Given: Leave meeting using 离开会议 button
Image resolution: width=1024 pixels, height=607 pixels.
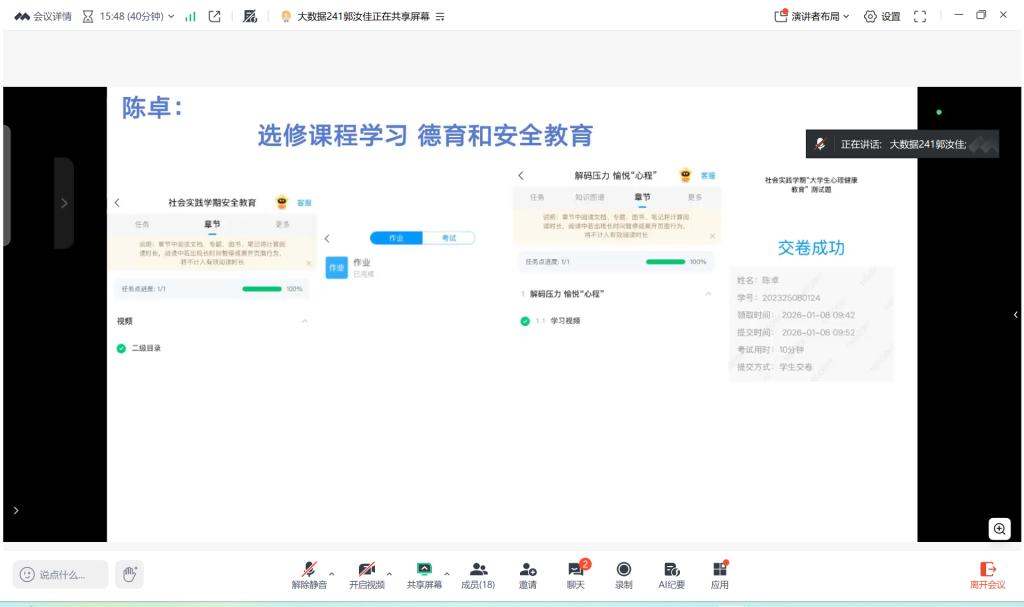Looking at the screenshot, I should [987, 574].
